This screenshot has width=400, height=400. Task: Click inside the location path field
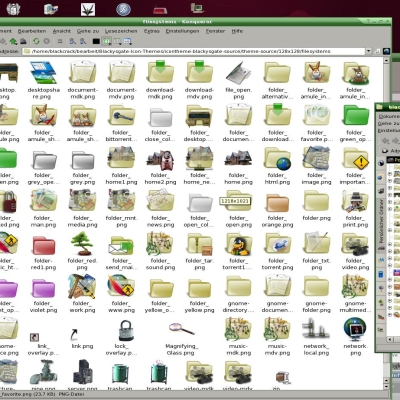[193, 51]
